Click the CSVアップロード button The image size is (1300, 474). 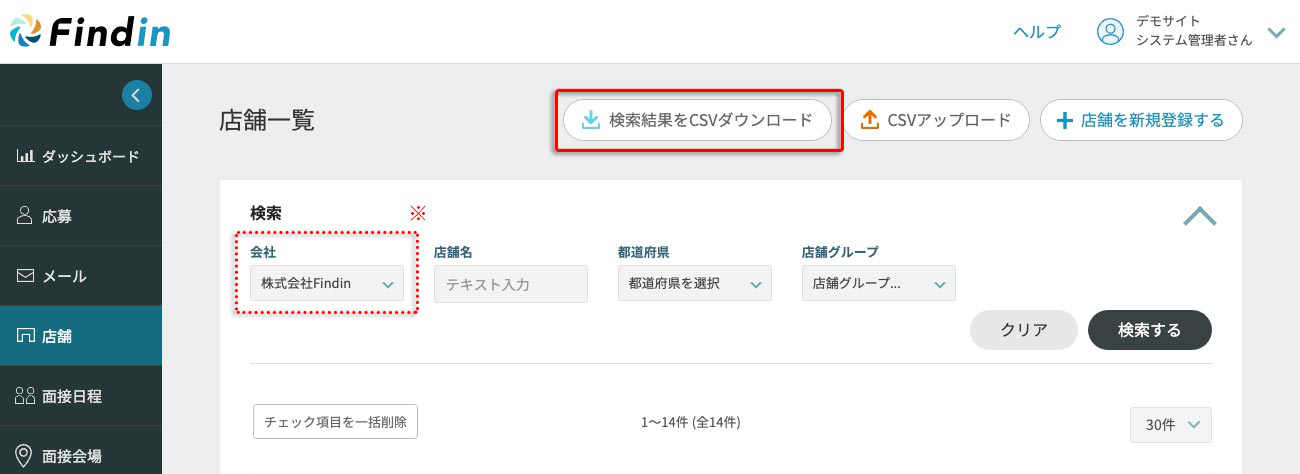point(936,120)
